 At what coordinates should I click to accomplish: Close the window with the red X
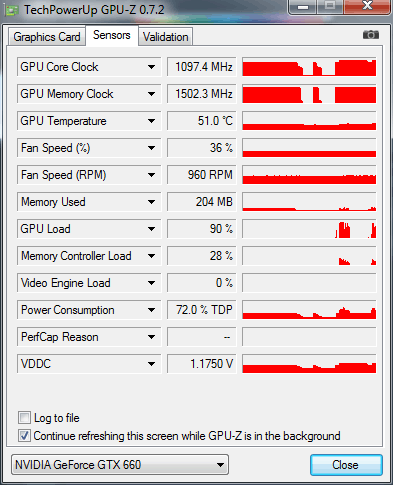coord(367,6)
